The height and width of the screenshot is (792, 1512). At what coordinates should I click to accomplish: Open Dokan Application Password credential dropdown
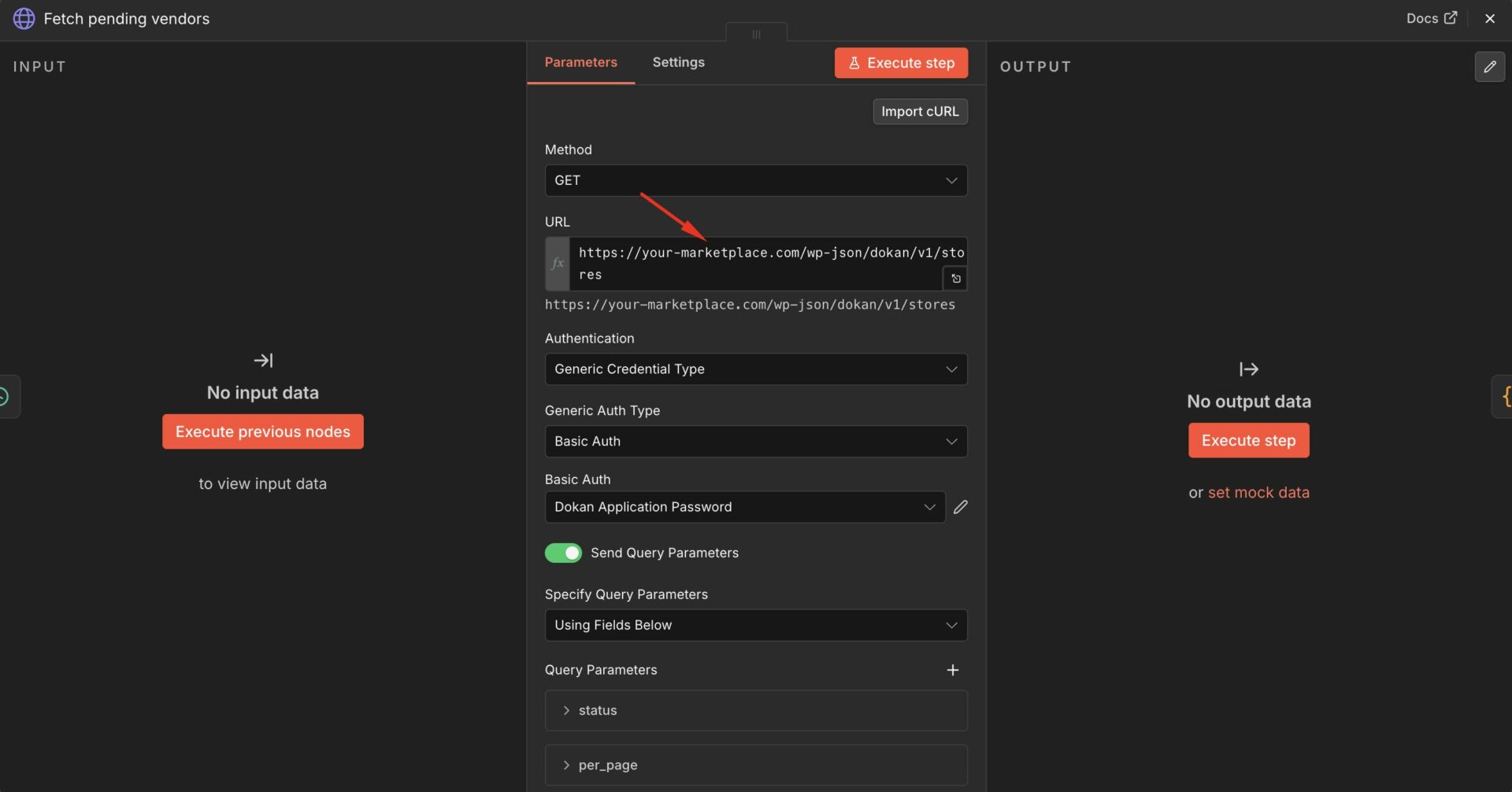click(x=744, y=507)
